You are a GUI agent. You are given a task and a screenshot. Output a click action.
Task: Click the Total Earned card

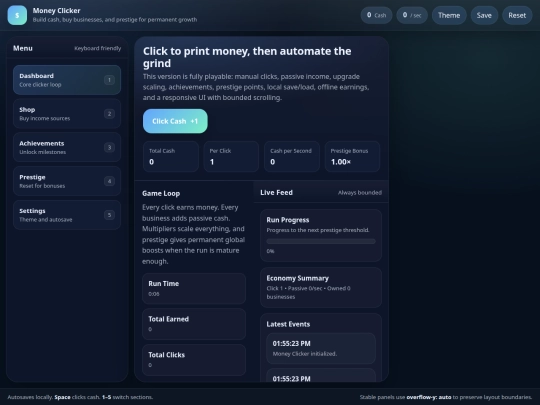click(x=194, y=324)
